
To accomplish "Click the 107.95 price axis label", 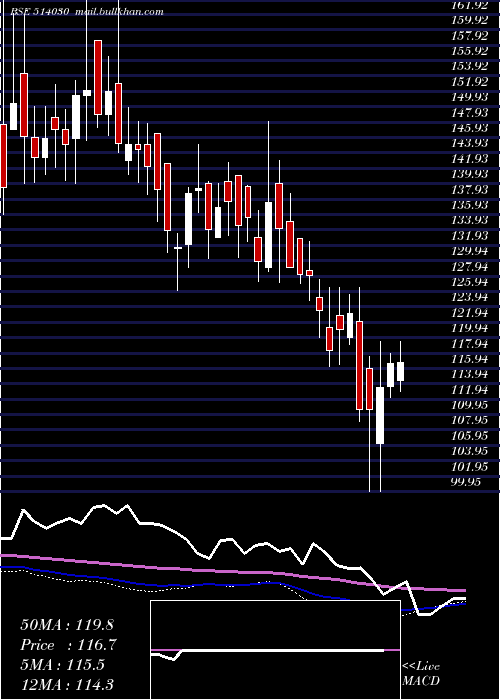I will (469, 421).
